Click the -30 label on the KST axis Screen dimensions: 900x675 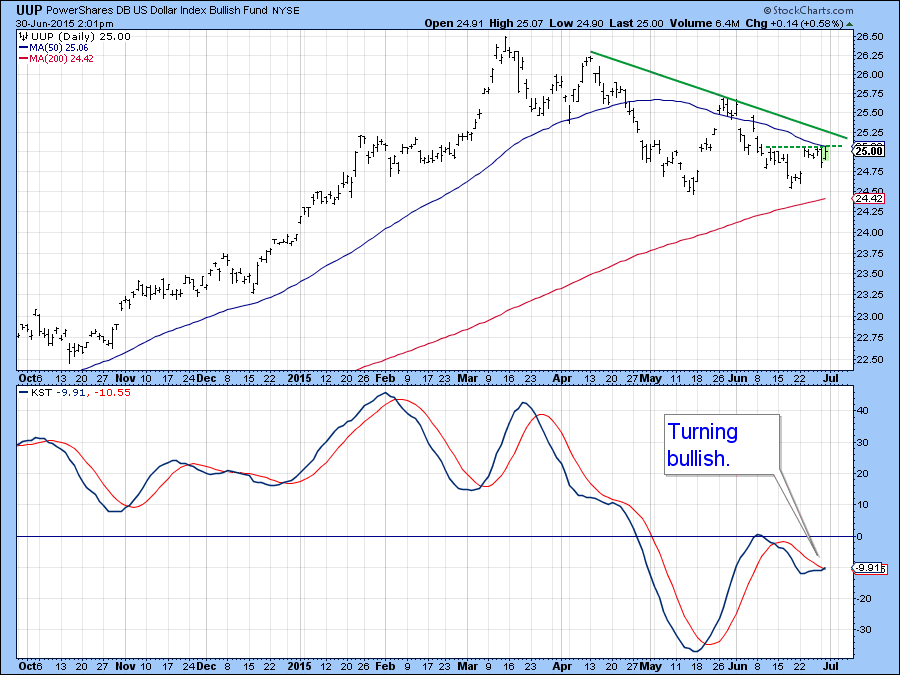click(x=862, y=630)
